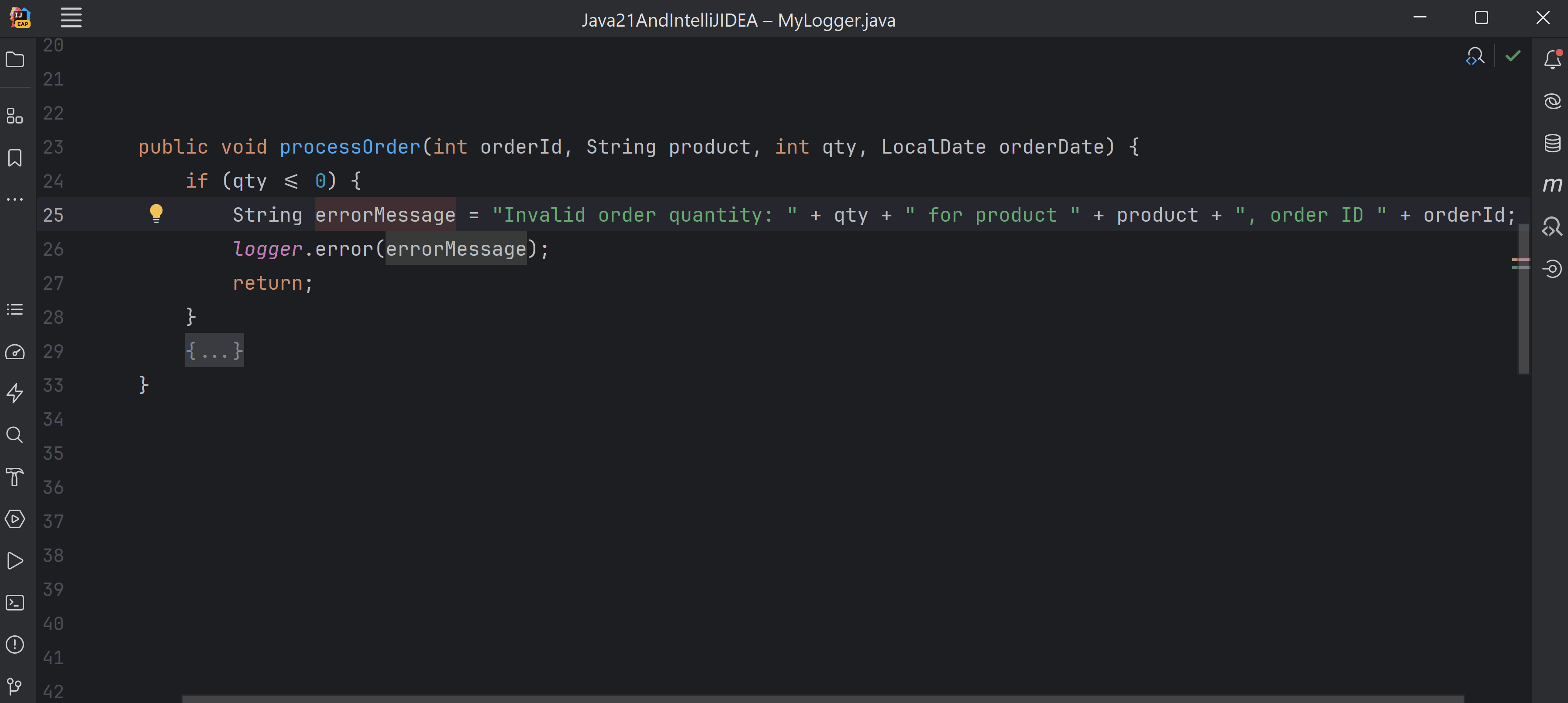Open the Run tool window
The image size is (1568, 703).
(x=14, y=561)
